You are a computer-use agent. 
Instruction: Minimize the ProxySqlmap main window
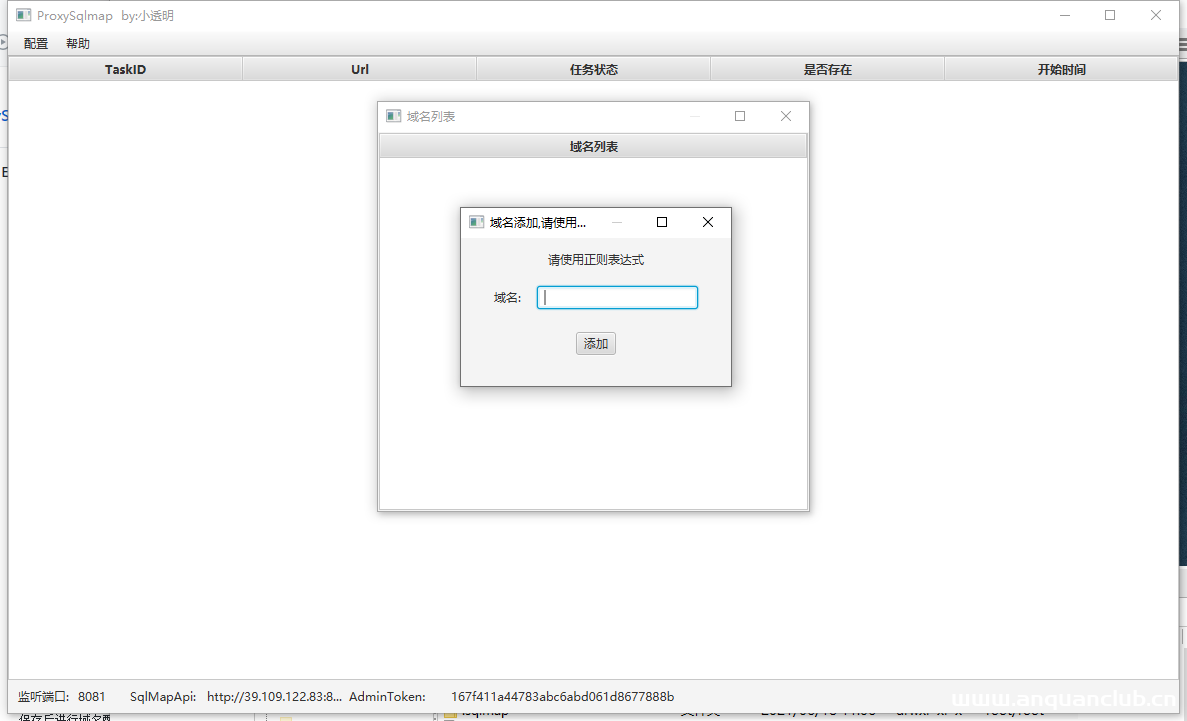(1064, 16)
